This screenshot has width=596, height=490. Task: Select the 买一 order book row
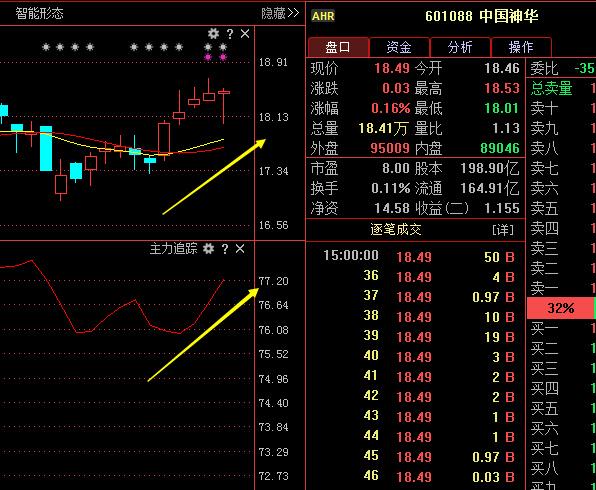pyautogui.click(x=561, y=328)
